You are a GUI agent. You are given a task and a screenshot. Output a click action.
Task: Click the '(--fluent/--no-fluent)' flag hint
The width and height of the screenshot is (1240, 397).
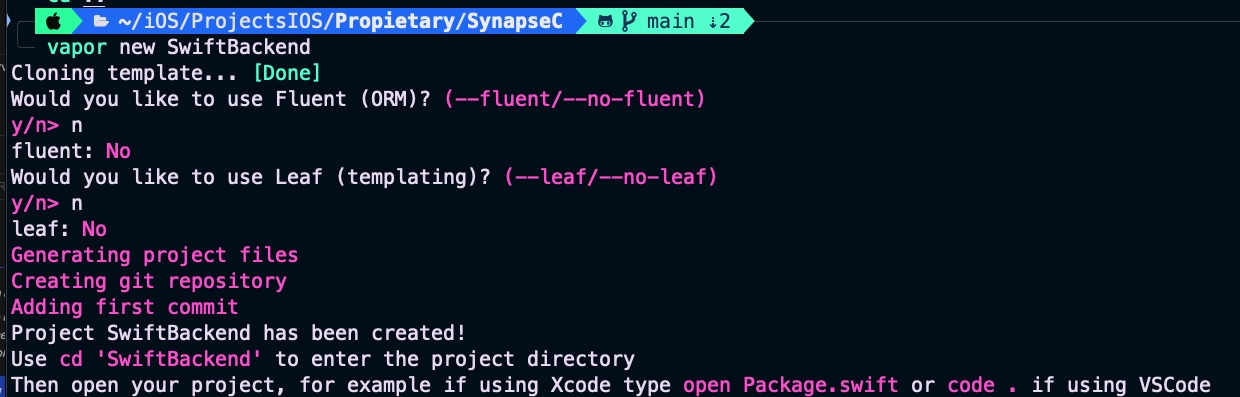pos(575,99)
